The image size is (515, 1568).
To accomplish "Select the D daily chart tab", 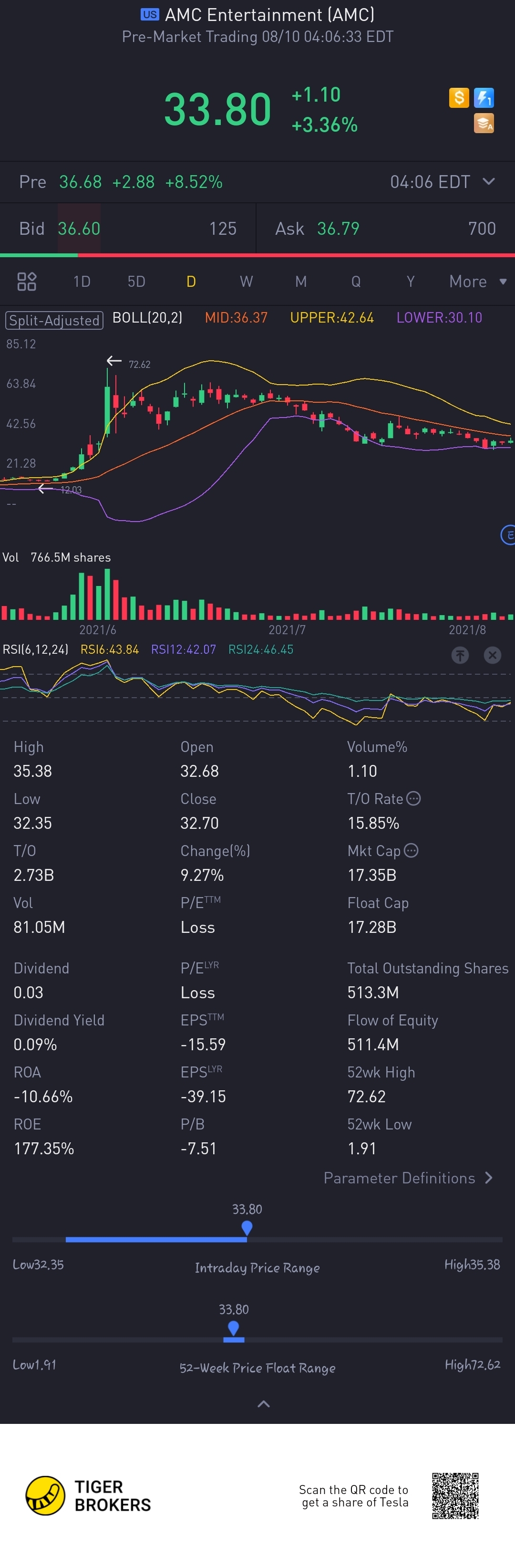I will [x=191, y=281].
